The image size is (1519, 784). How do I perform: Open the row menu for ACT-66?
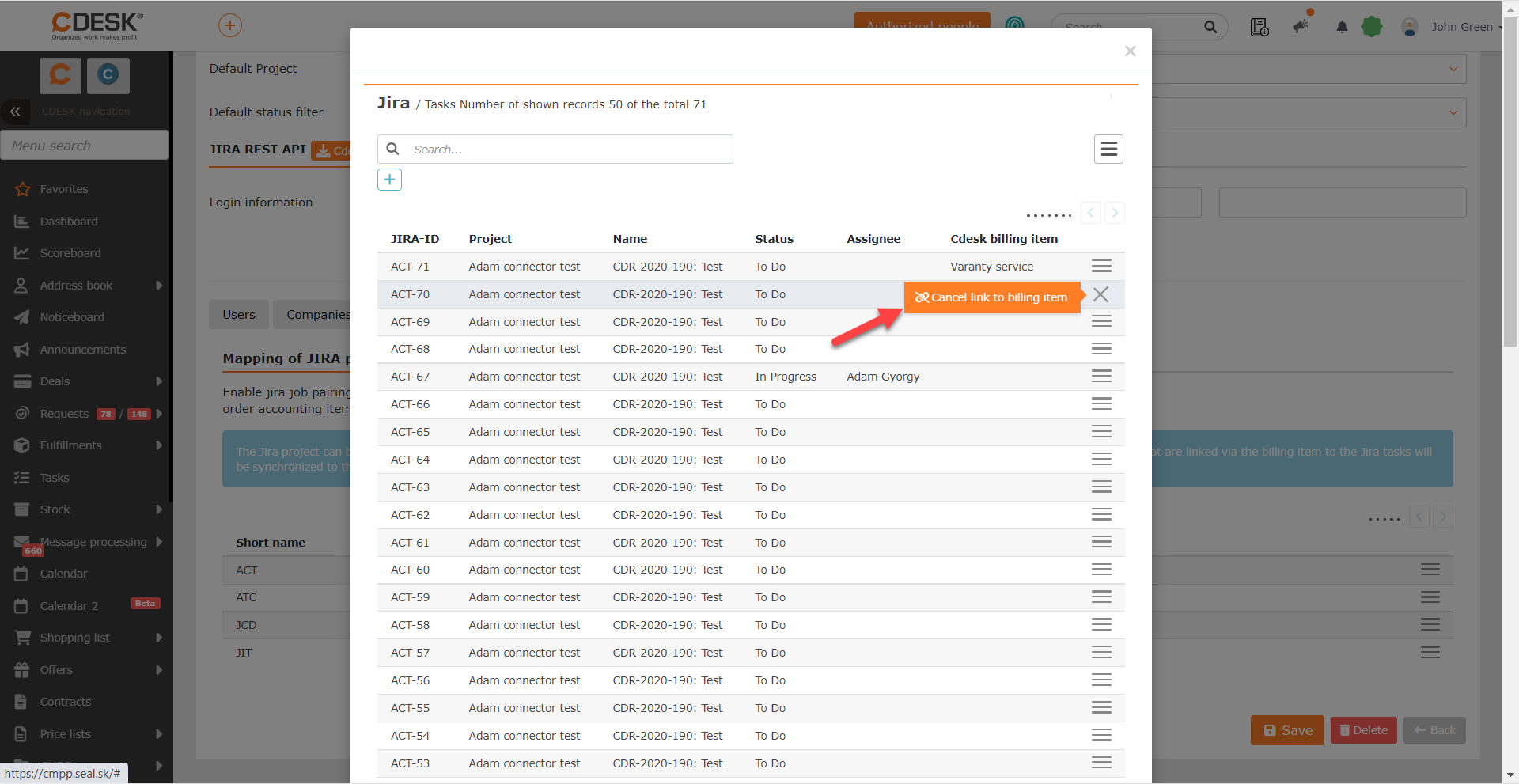(x=1101, y=404)
